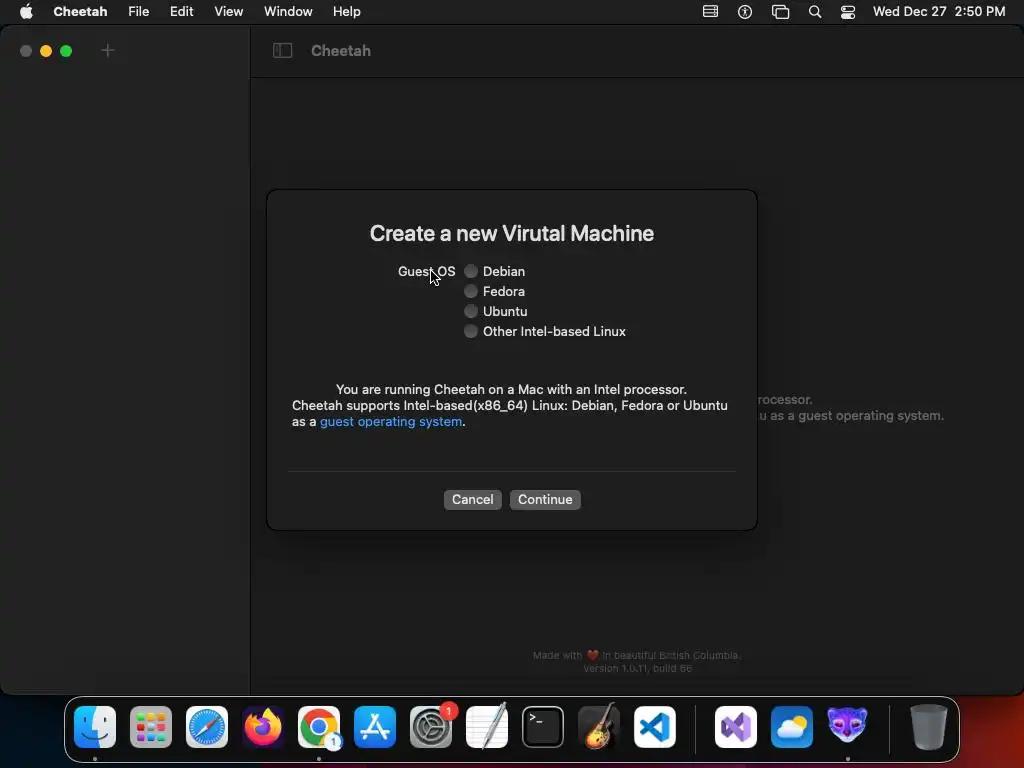Launch Safari from the Dock
Screen dimensions: 1024x768
pos(207,727)
